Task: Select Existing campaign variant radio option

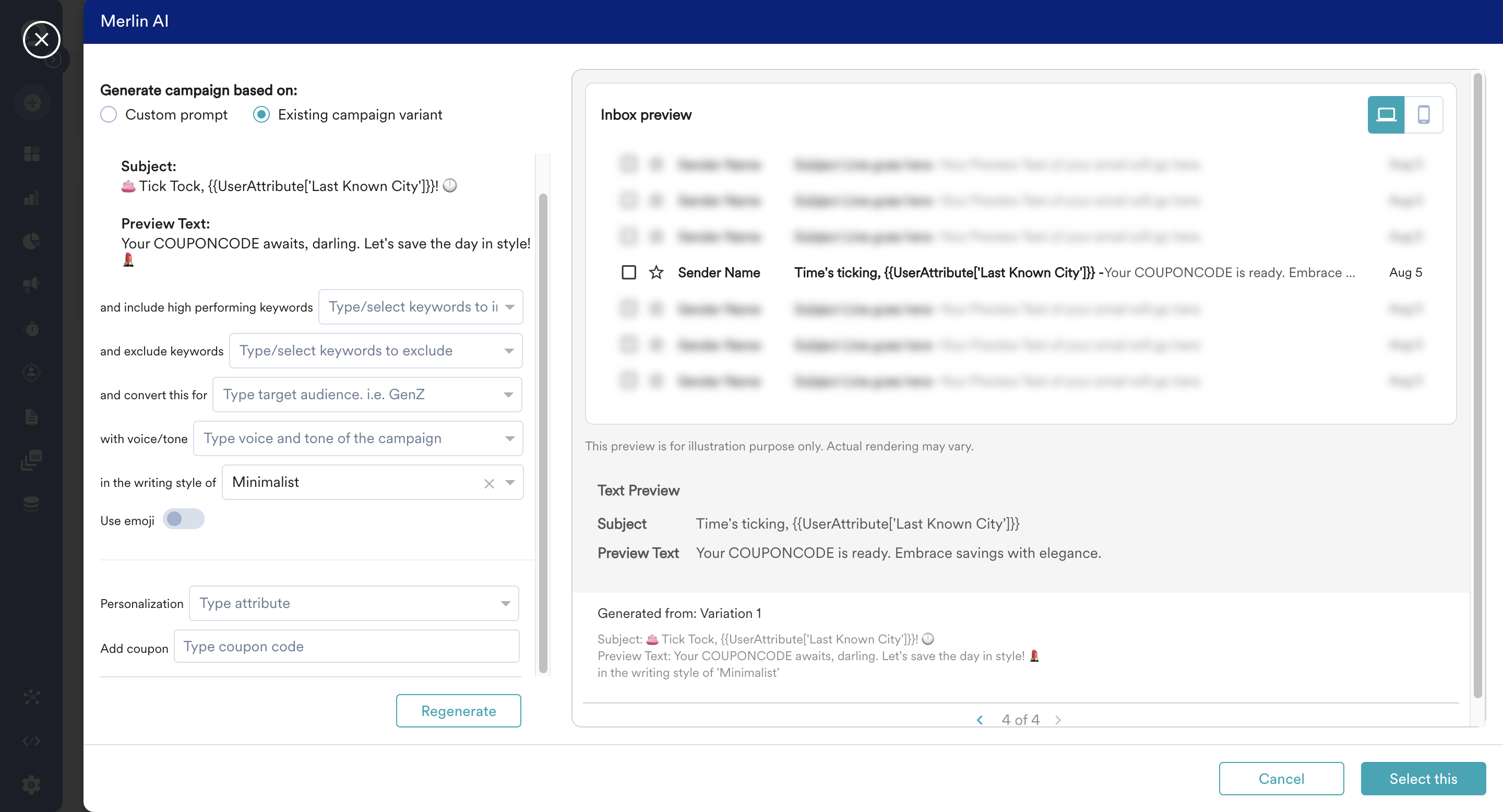Action: (261, 114)
